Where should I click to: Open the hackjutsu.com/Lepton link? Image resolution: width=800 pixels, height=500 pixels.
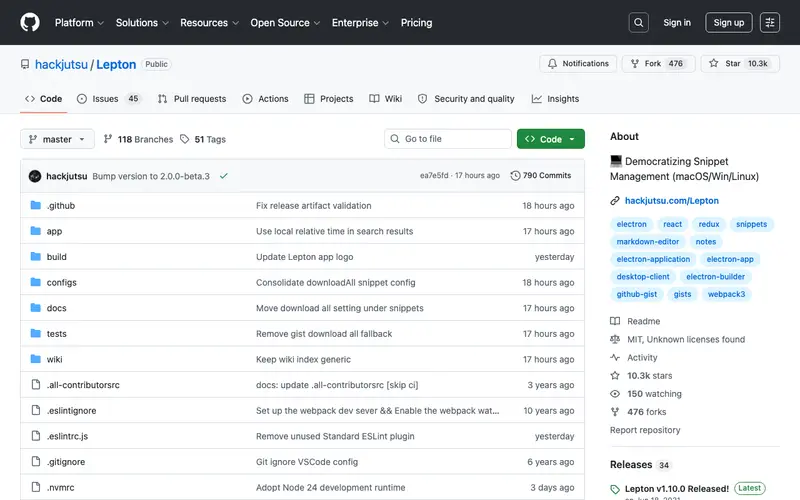pos(671,201)
